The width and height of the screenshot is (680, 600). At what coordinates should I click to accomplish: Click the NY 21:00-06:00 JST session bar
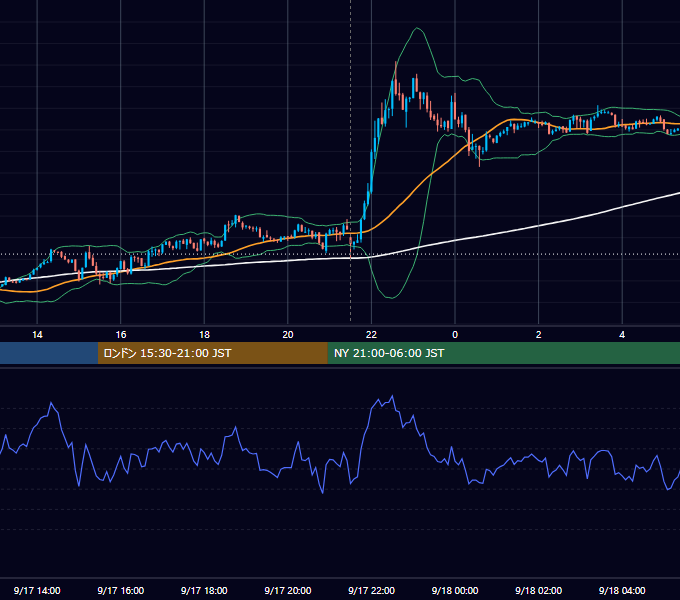coord(503,353)
